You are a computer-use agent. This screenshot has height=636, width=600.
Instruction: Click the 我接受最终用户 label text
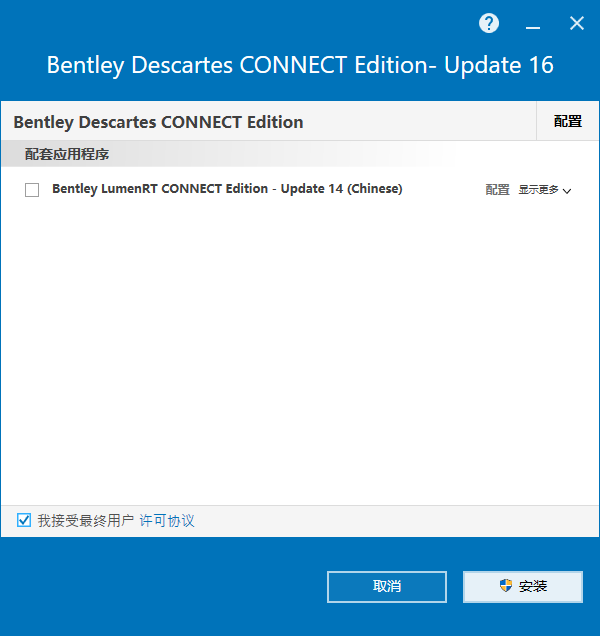(86, 520)
